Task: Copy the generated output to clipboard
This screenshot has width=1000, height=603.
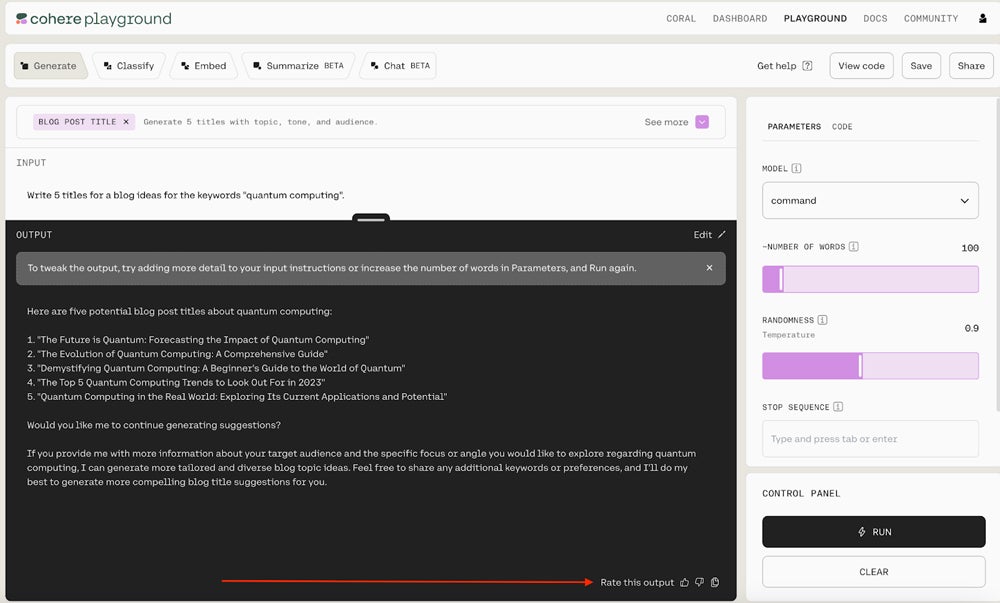Action: coord(715,582)
